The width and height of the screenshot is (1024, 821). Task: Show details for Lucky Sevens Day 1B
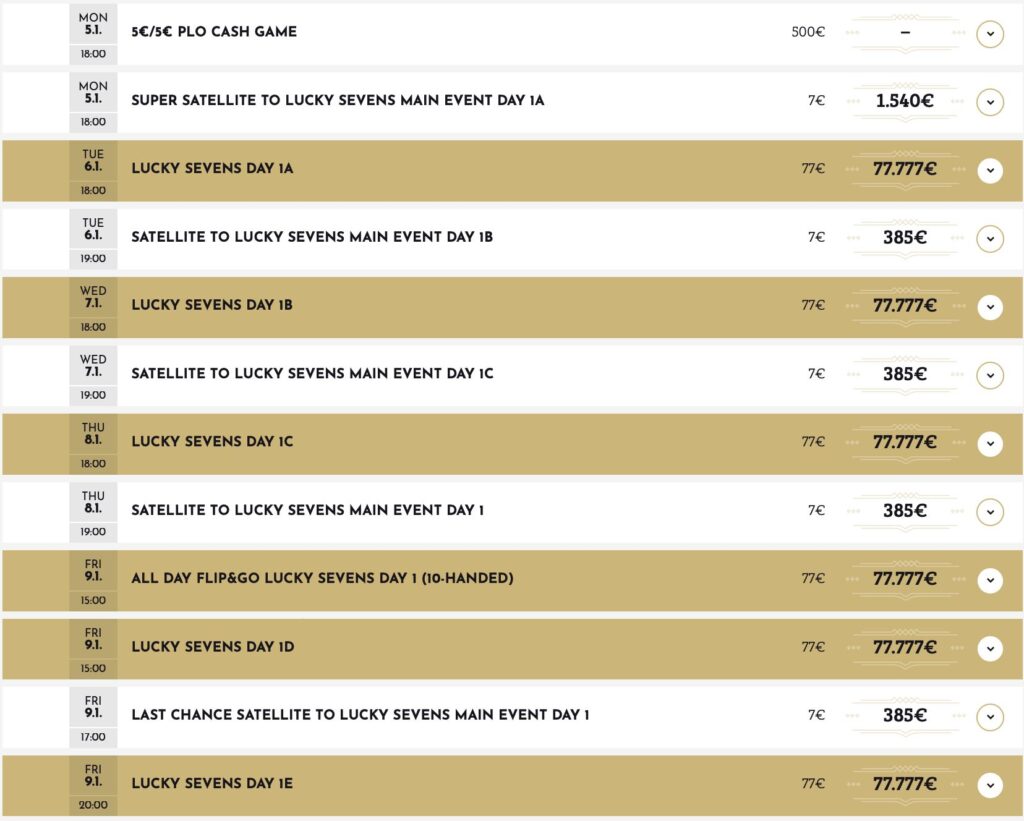(x=989, y=307)
